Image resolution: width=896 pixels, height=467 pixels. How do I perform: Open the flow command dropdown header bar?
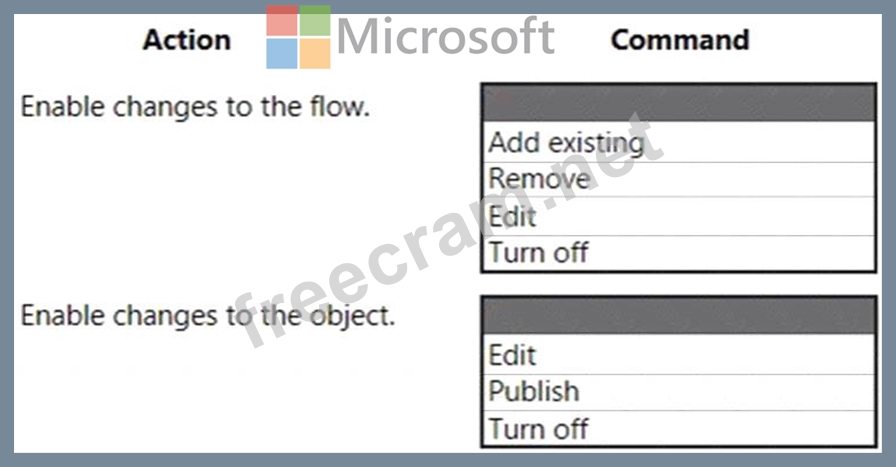pos(679,103)
